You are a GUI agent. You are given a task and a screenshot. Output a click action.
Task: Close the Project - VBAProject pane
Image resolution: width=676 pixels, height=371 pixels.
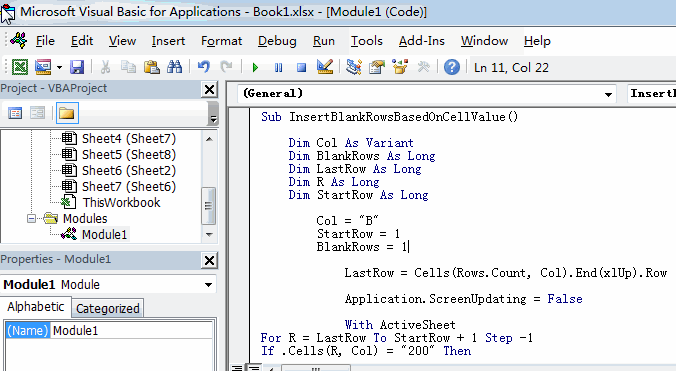click(210, 90)
